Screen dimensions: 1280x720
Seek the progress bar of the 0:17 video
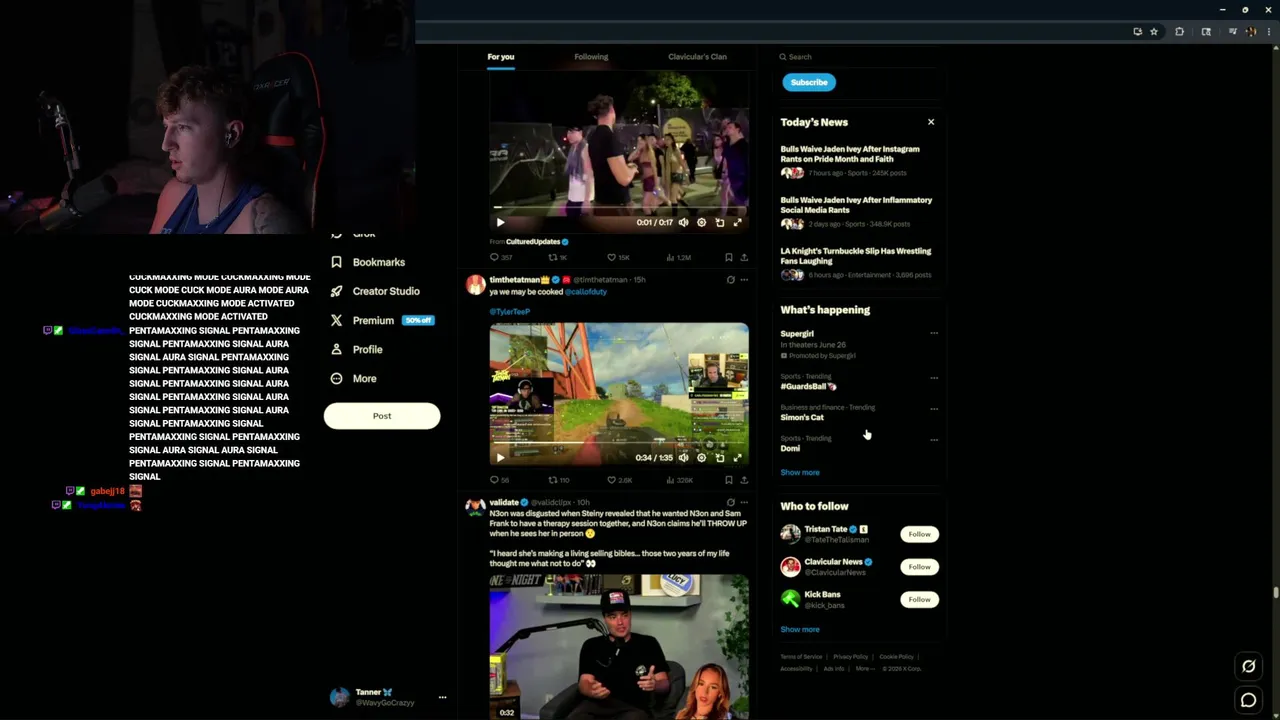tap(619, 208)
